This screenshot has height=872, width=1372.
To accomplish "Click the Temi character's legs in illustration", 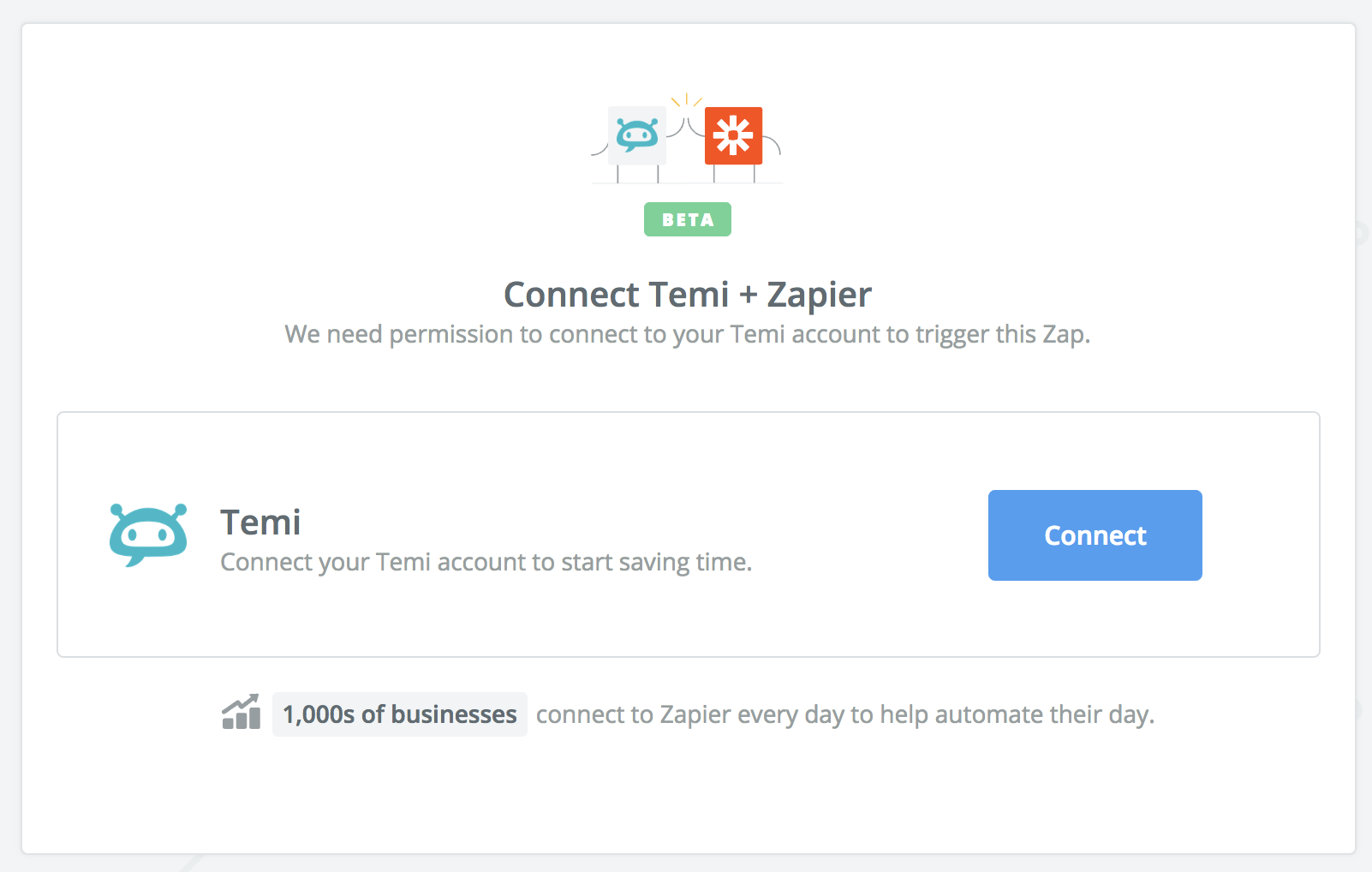I will (x=638, y=174).
